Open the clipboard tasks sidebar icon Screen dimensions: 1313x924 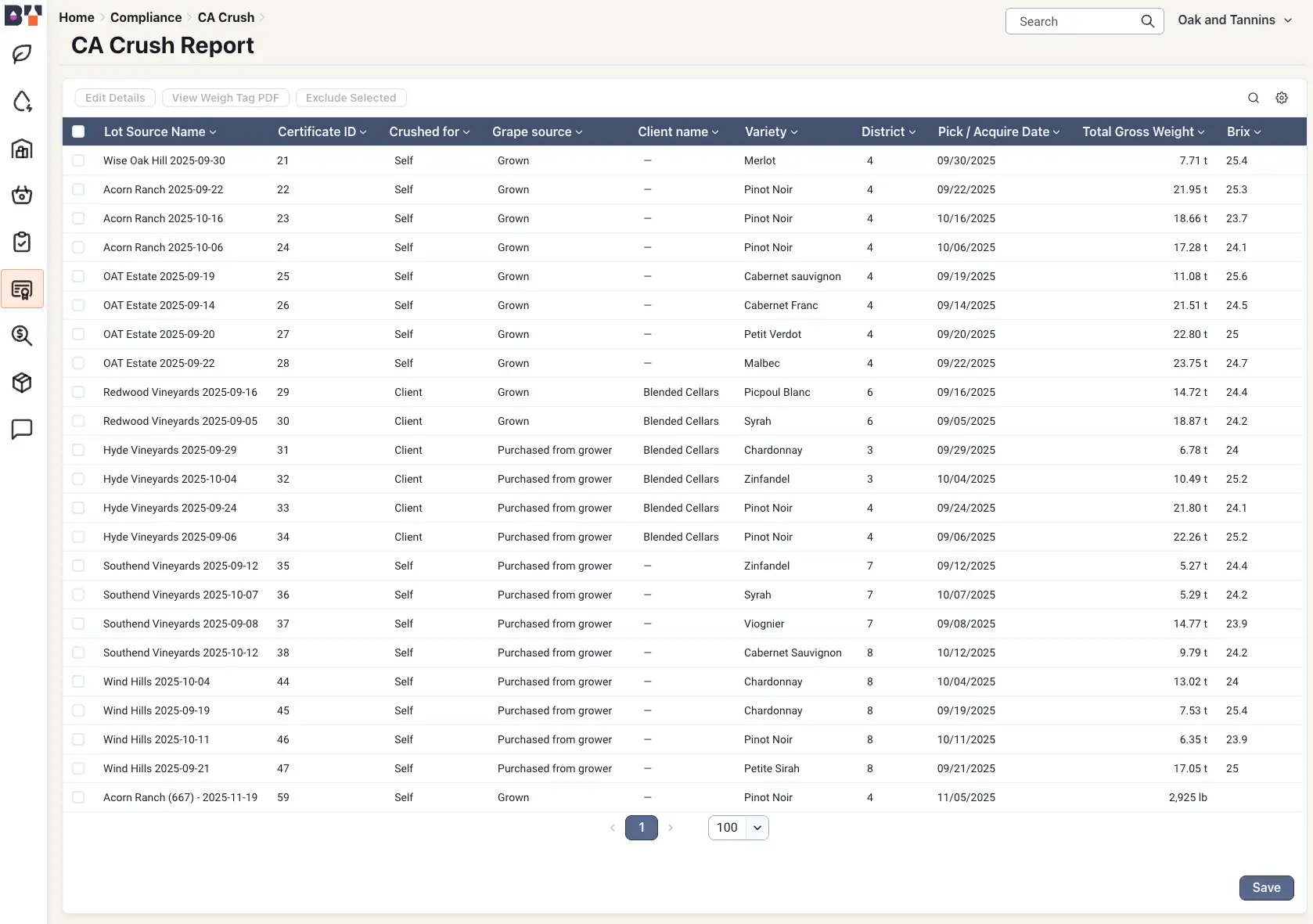click(x=22, y=242)
